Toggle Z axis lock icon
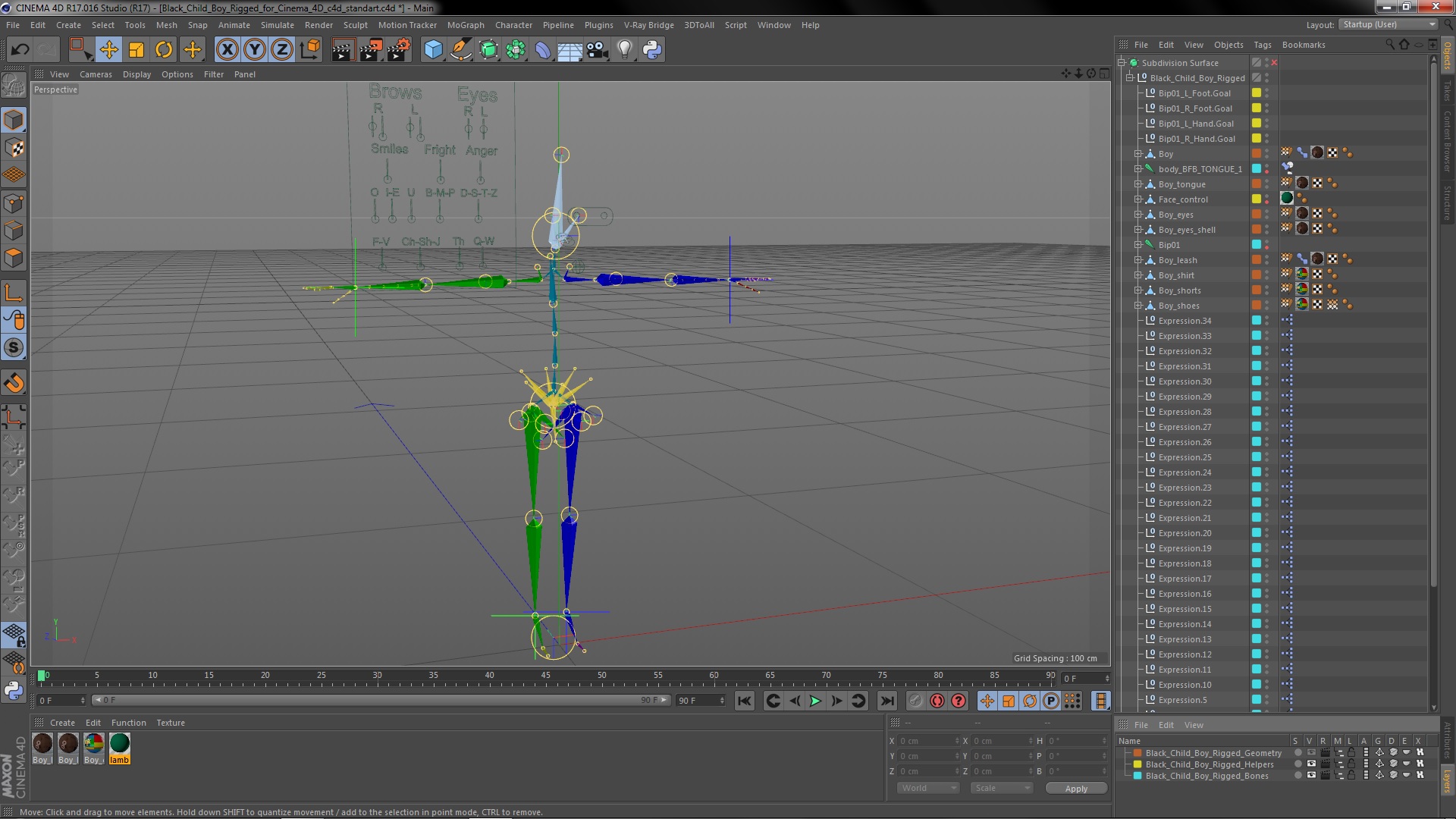1456x819 pixels. coord(282,50)
